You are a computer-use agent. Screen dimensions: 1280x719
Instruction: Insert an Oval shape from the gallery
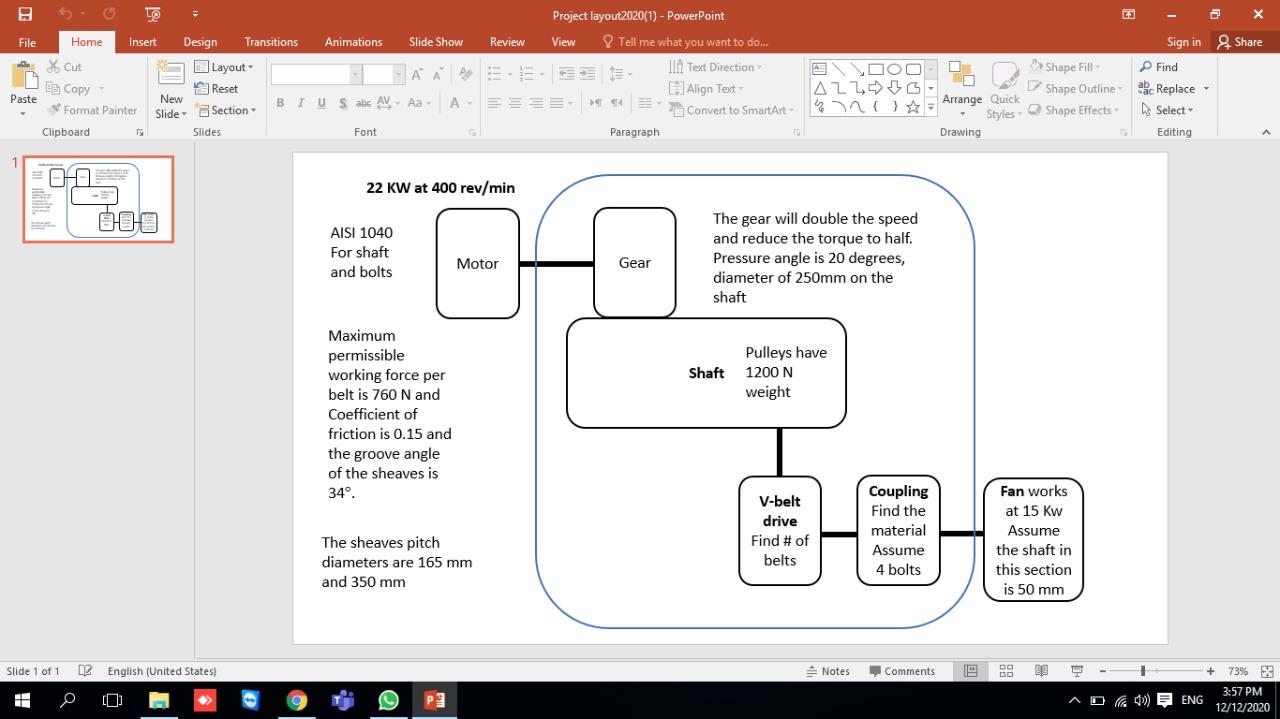click(x=893, y=67)
